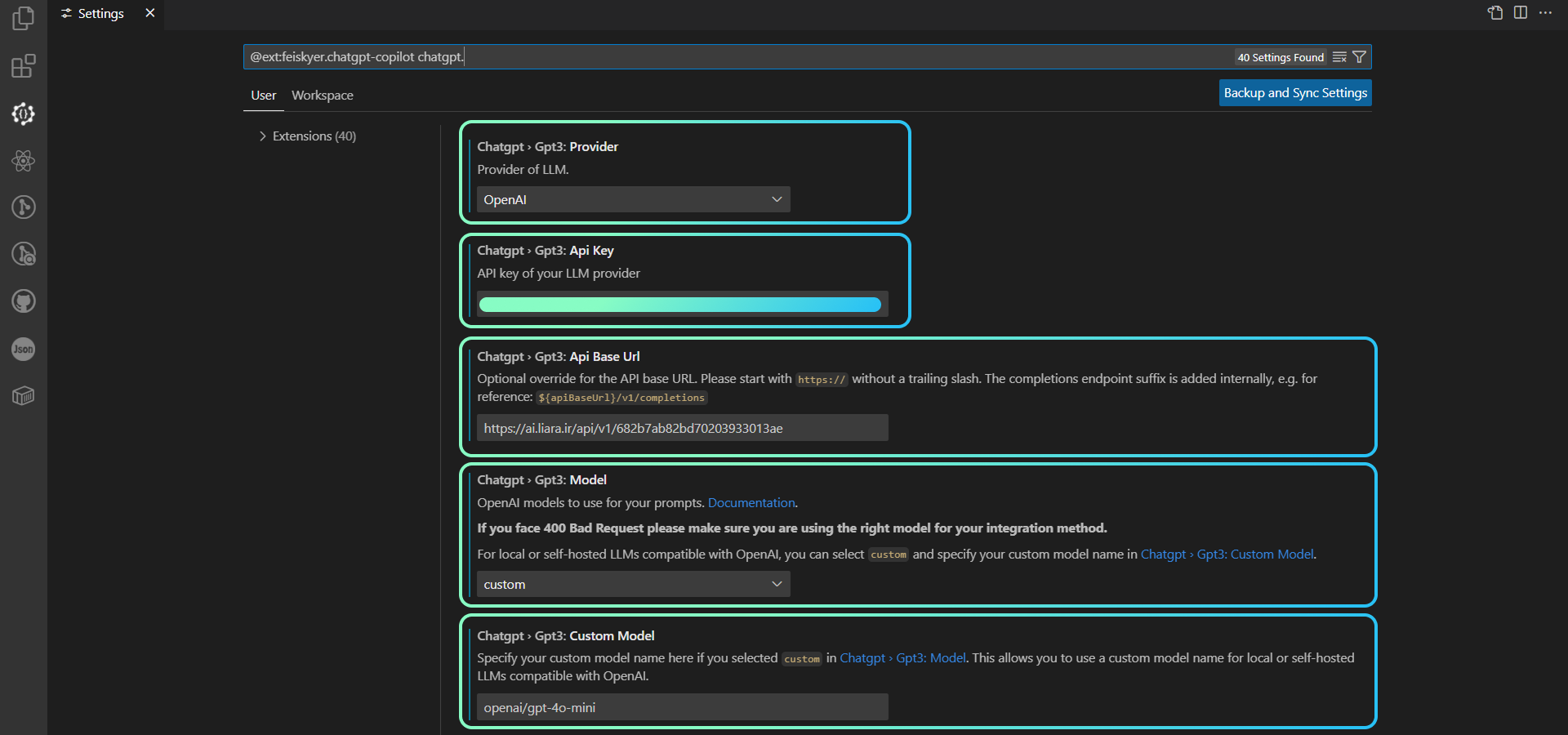Image resolution: width=1568 pixels, height=735 pixels.
Task: Click 'Chatgpt › Gpt3: Api Key' setting title
Action: point(546,251)
